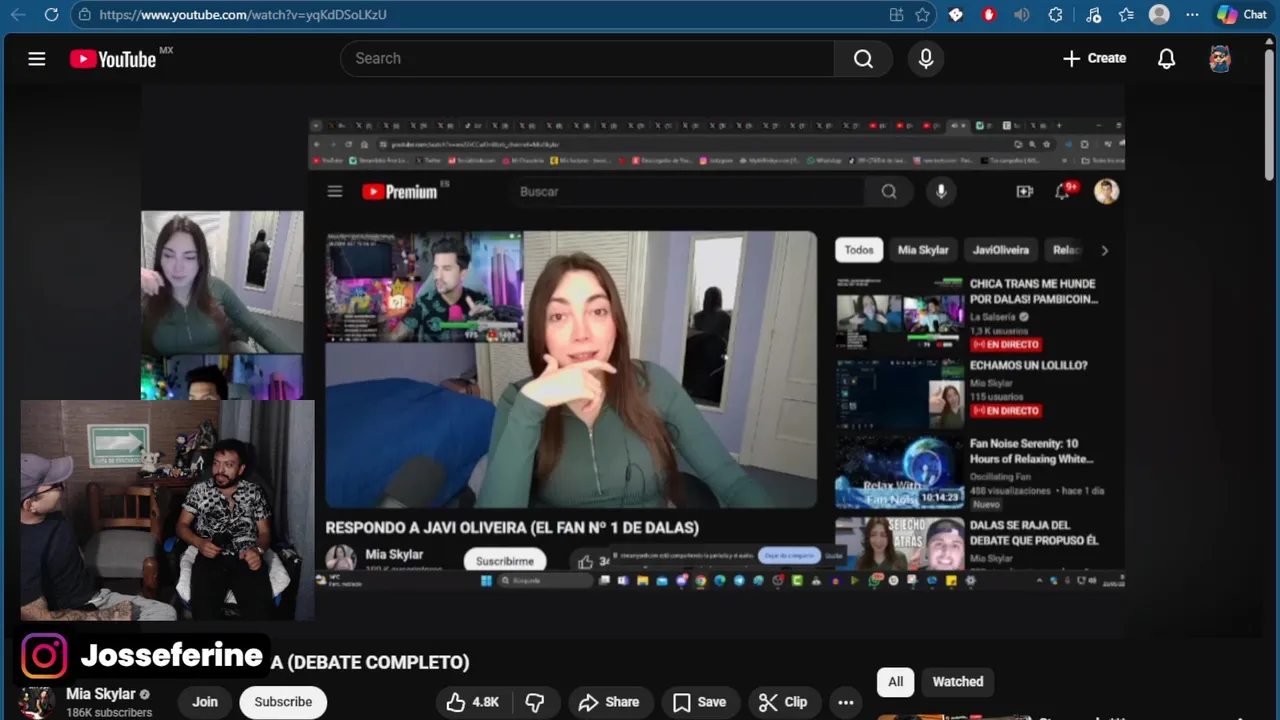
Task: Open the Extensions puzzle-piece menu
Action: point(1056,15)
